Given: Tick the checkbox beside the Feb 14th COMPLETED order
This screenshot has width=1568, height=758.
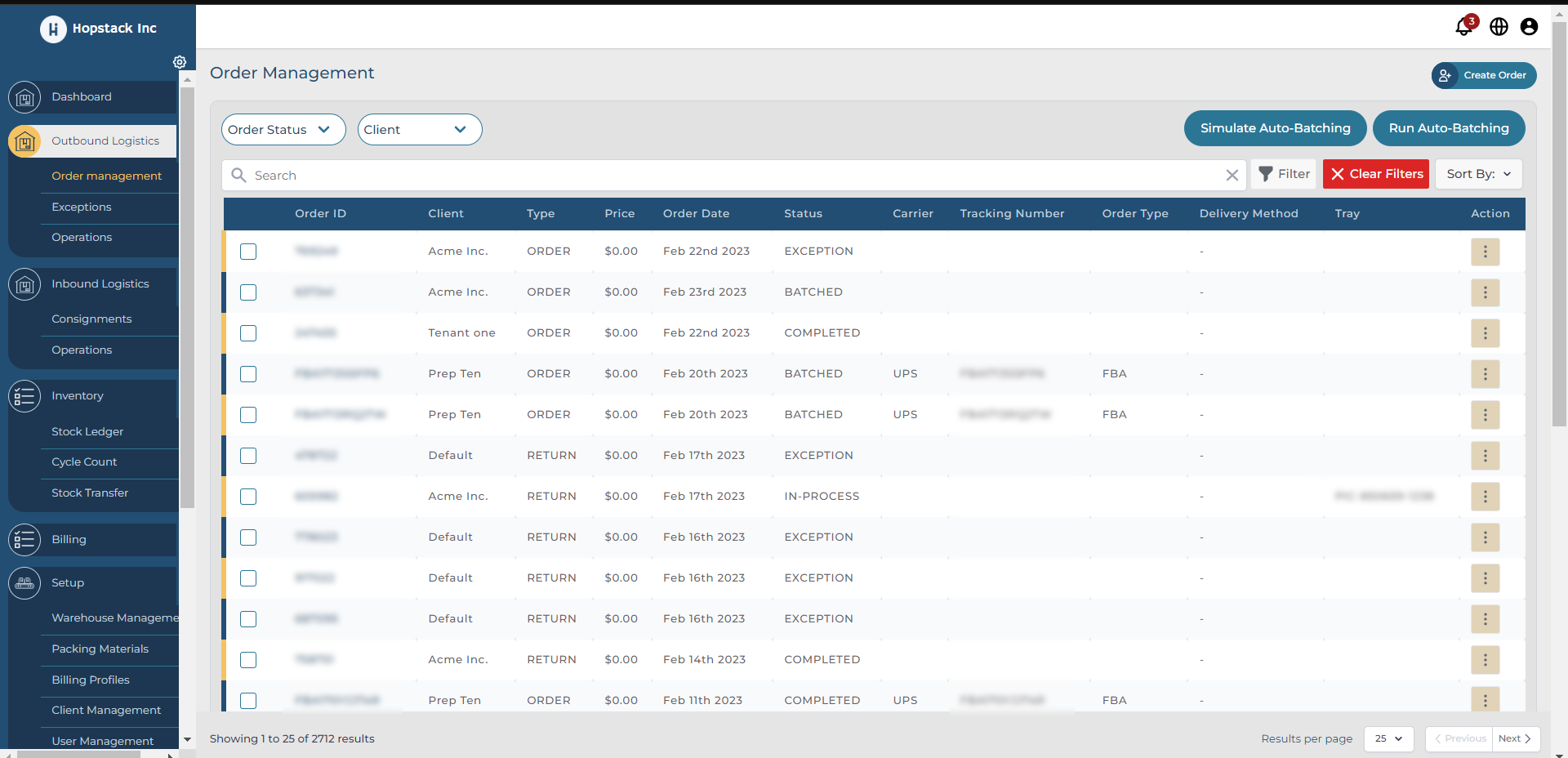Looking at the screenshot, I should pos(248,660).
